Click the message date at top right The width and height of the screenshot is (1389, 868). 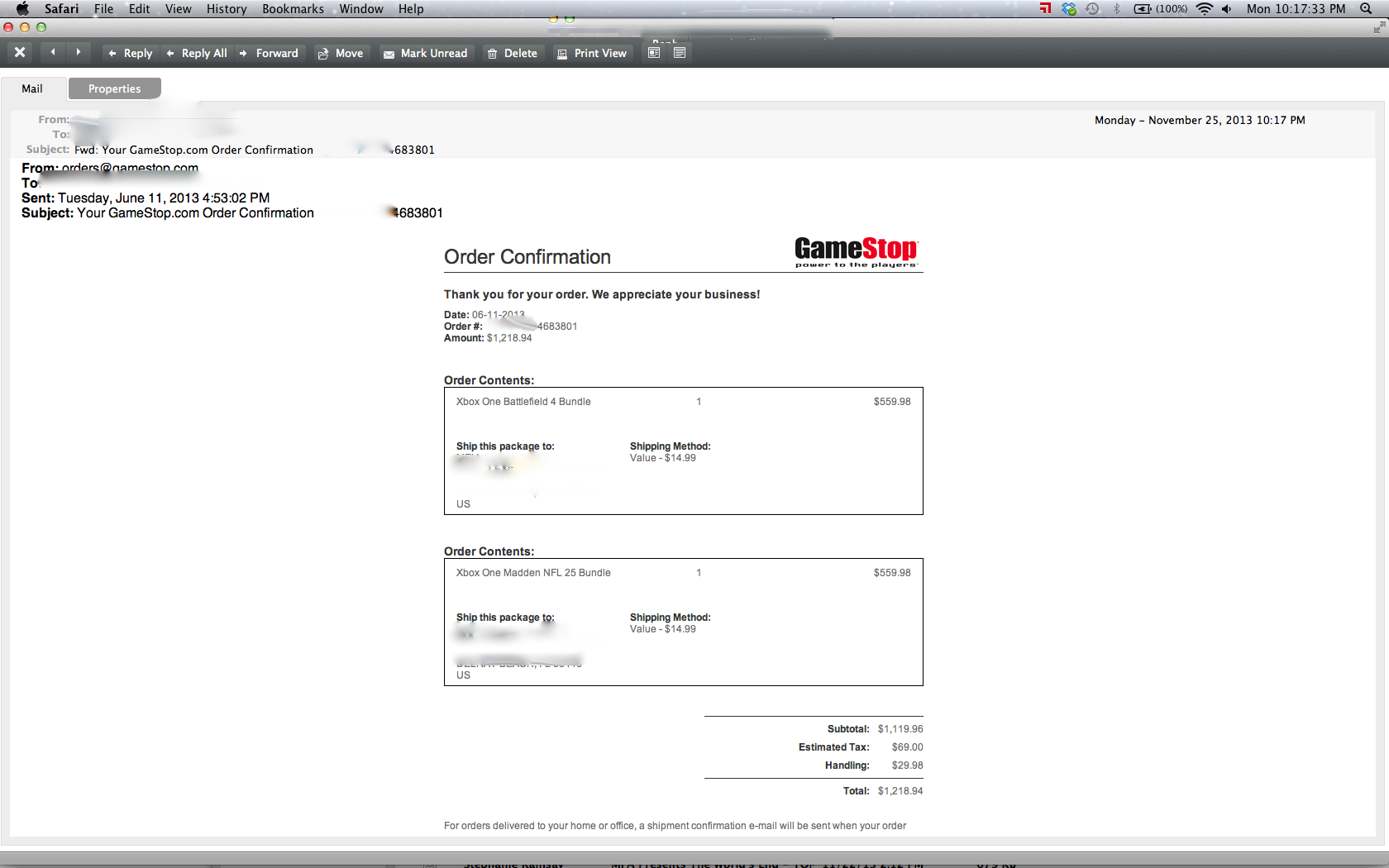coord(1200,120)
